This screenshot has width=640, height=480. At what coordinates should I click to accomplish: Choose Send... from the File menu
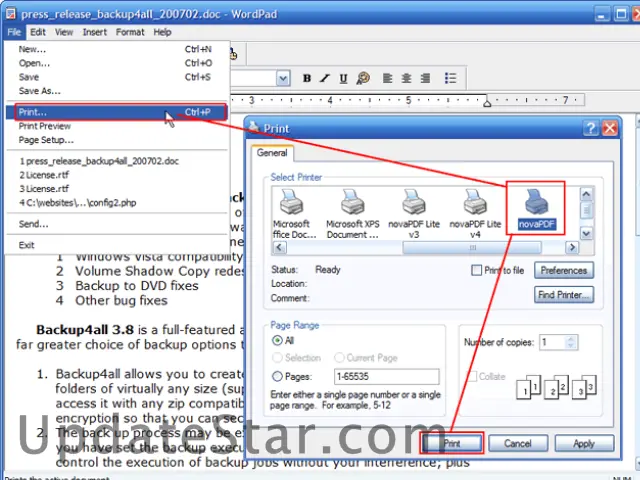point(117,224)
